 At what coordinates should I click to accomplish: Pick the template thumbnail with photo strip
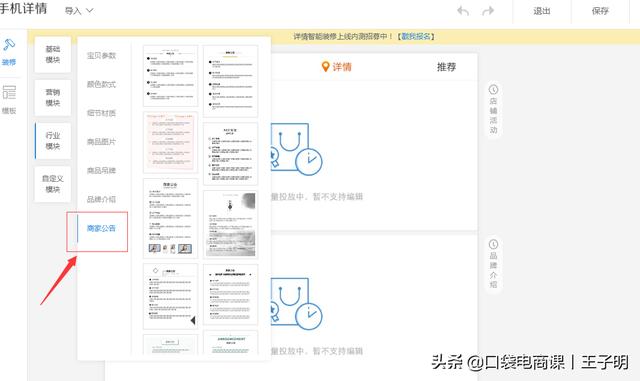click(170, 218)
